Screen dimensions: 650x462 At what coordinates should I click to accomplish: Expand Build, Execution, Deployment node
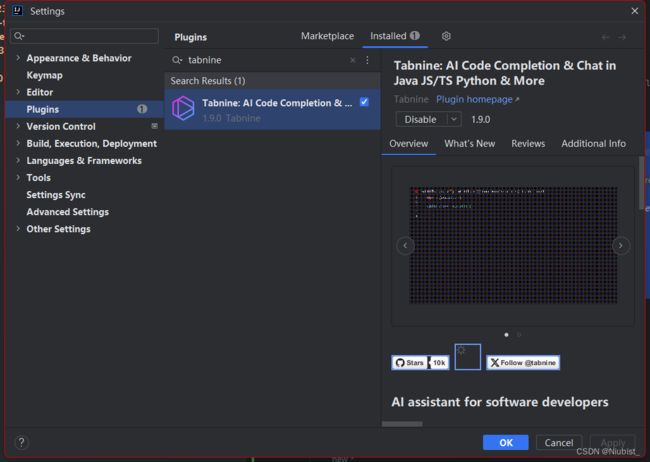coord(18,143)
